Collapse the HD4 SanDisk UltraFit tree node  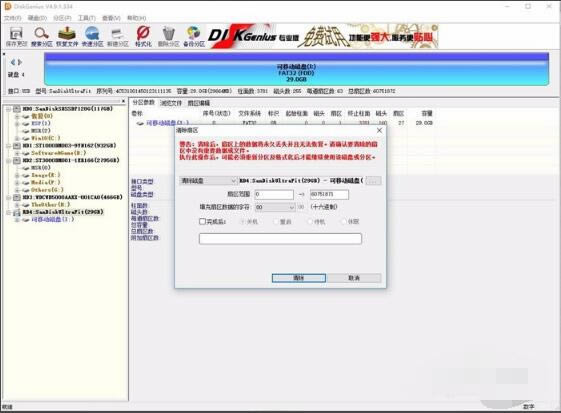(x=8, y=212)
